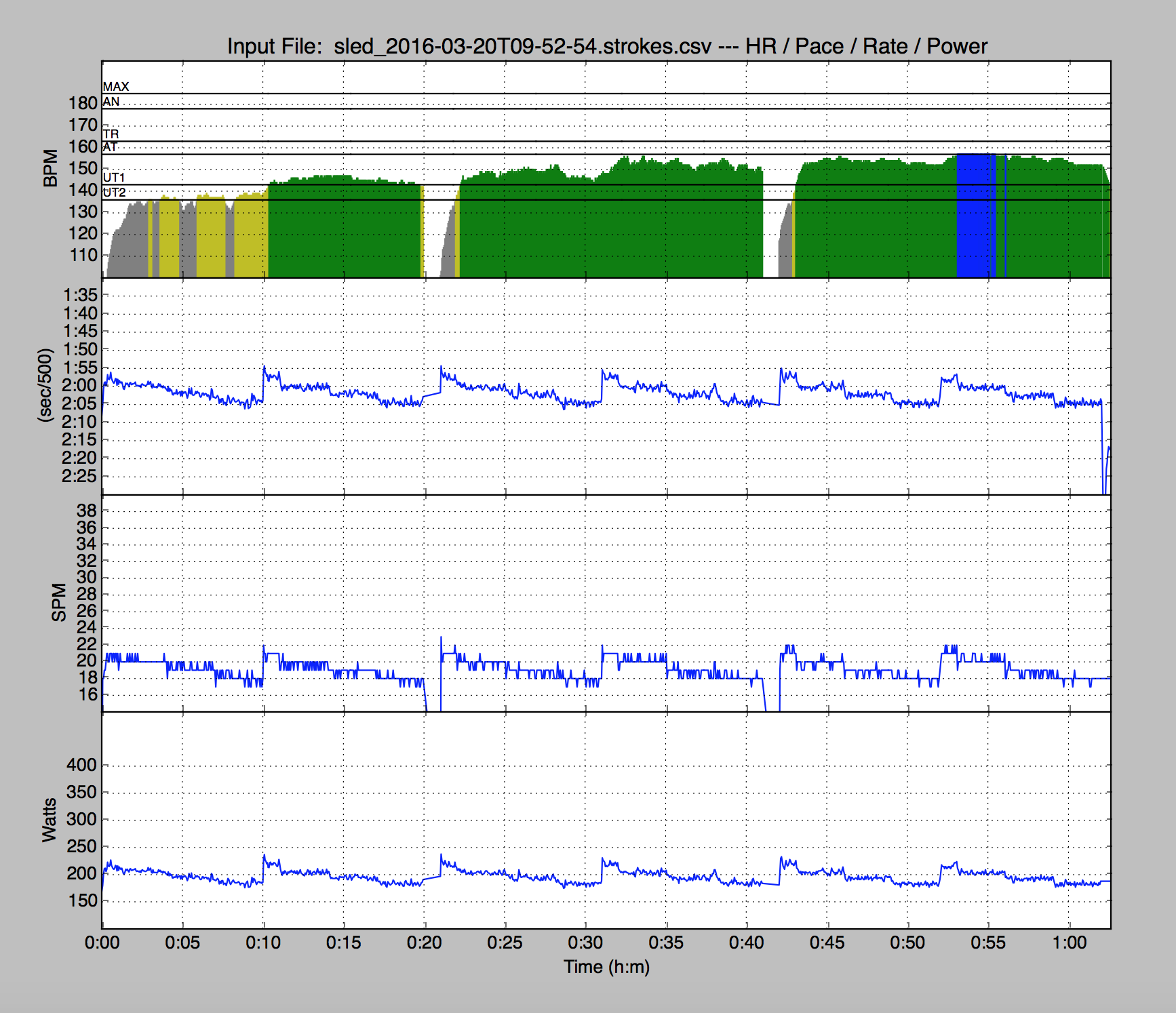1176x1013 pixels.
Task: Select the MAX heart rate zone label
Action: pyautogui.click(x=116, y=87)
